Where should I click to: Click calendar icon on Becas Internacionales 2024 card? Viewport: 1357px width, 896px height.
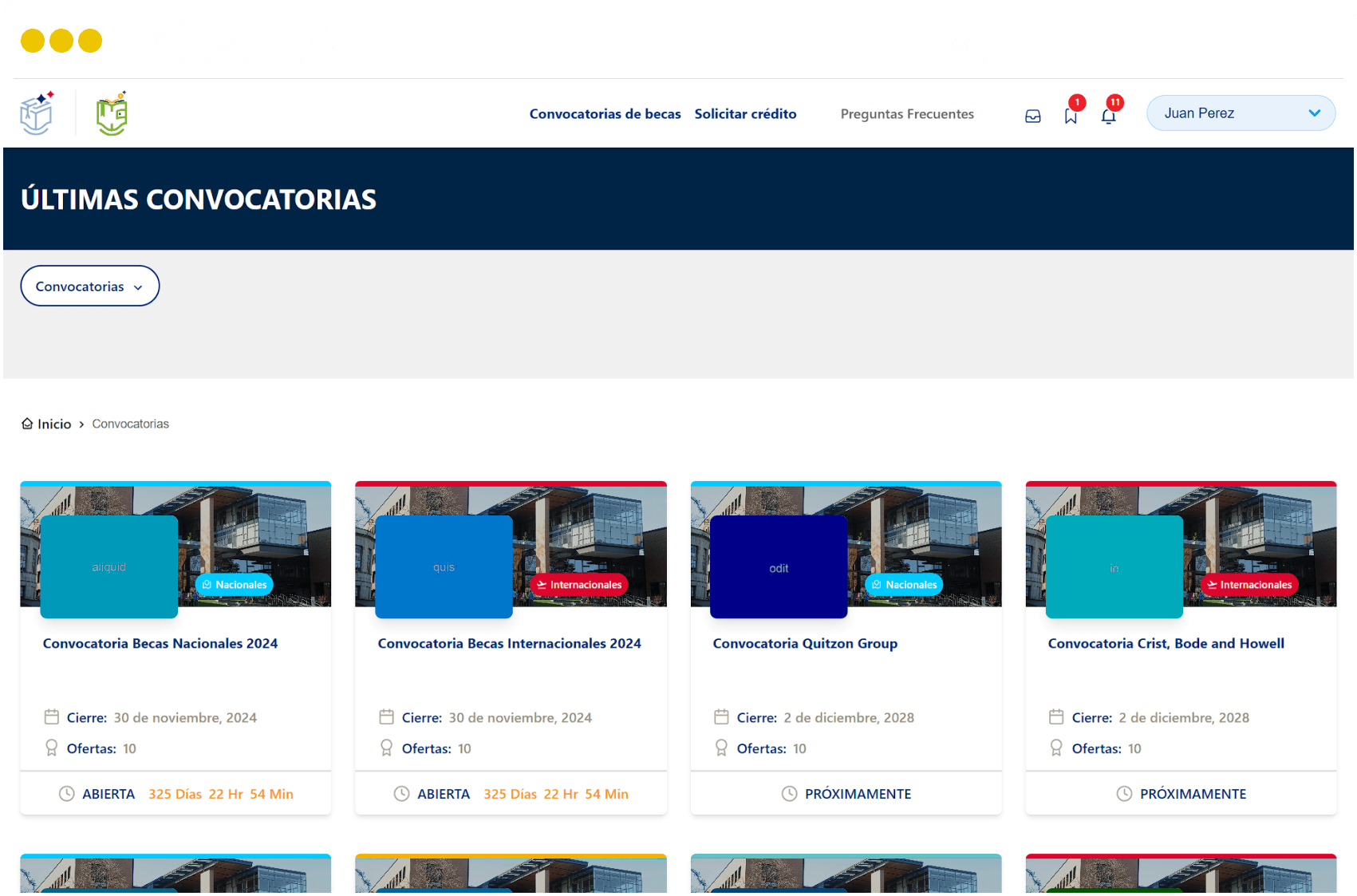387,717
